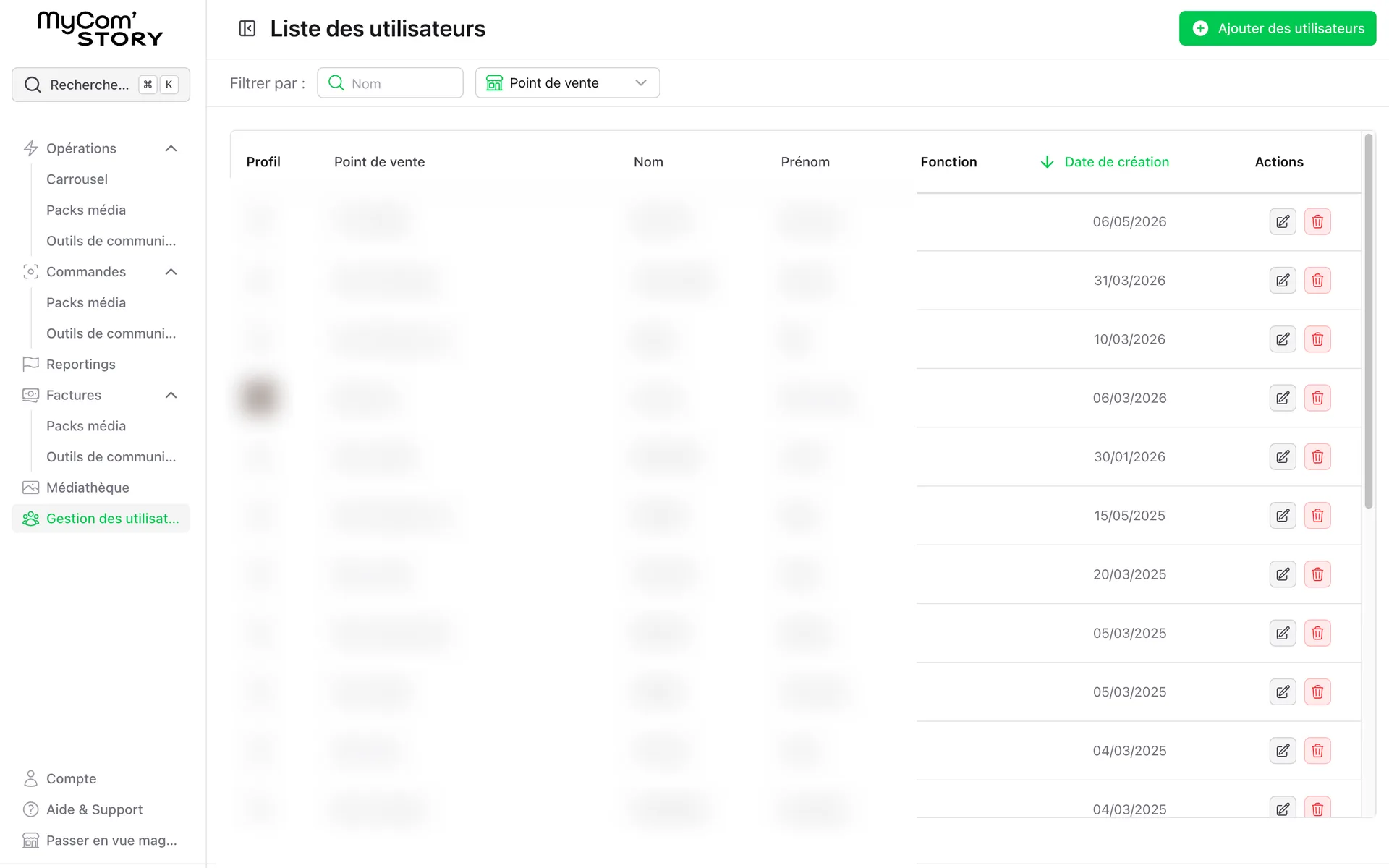
Task: Open the Compte page
Action: [71, 778]
